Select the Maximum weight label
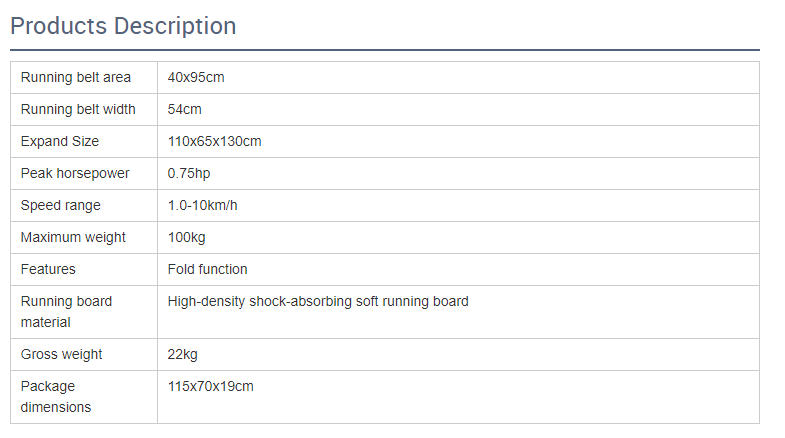Viewport: 785px width, 438px height. pos(73,238)
